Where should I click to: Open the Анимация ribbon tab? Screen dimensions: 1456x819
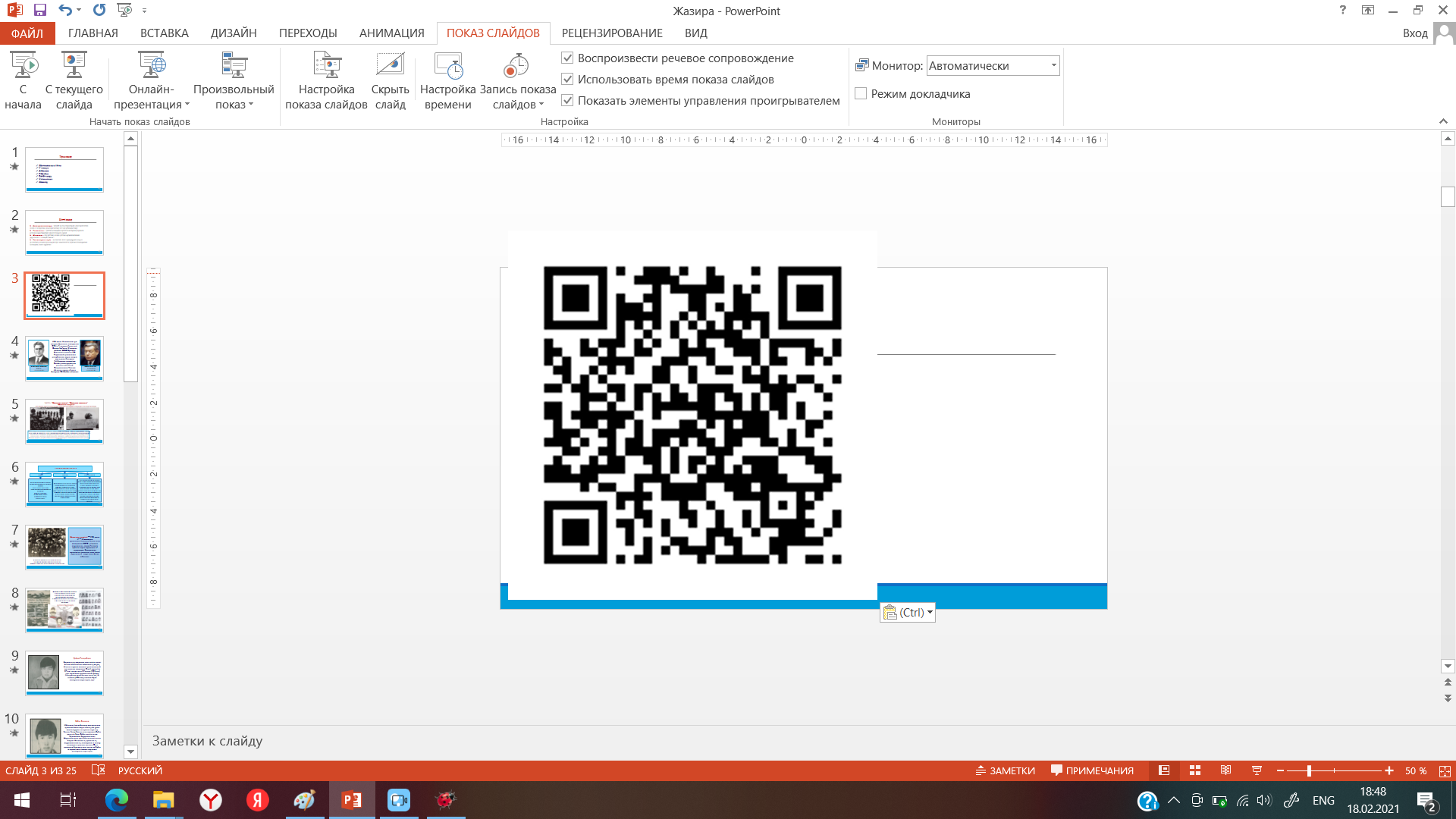391,33
